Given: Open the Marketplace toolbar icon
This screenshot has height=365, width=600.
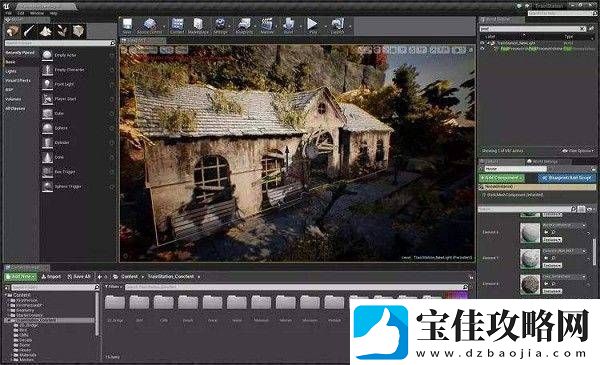Looking at the screenshot, I should [x=198, y=24].
